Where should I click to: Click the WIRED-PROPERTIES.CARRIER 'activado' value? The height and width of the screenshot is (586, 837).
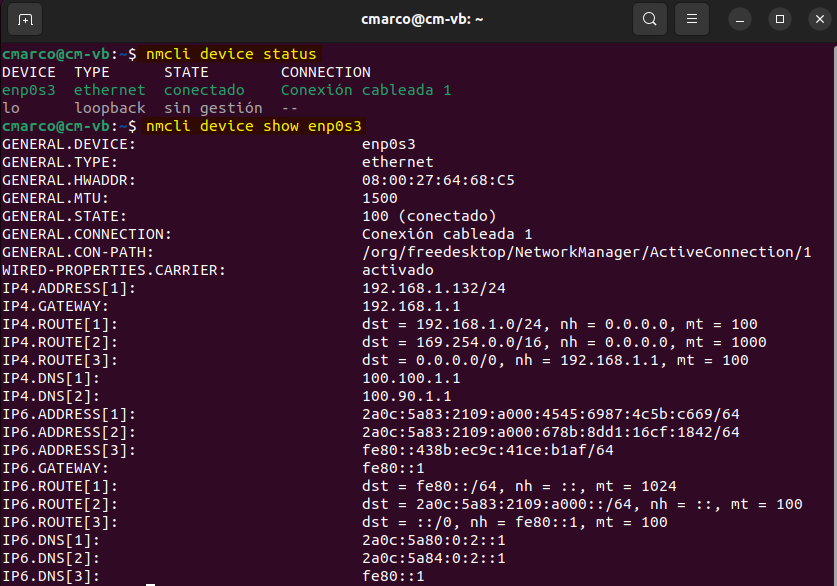(397, 270)
